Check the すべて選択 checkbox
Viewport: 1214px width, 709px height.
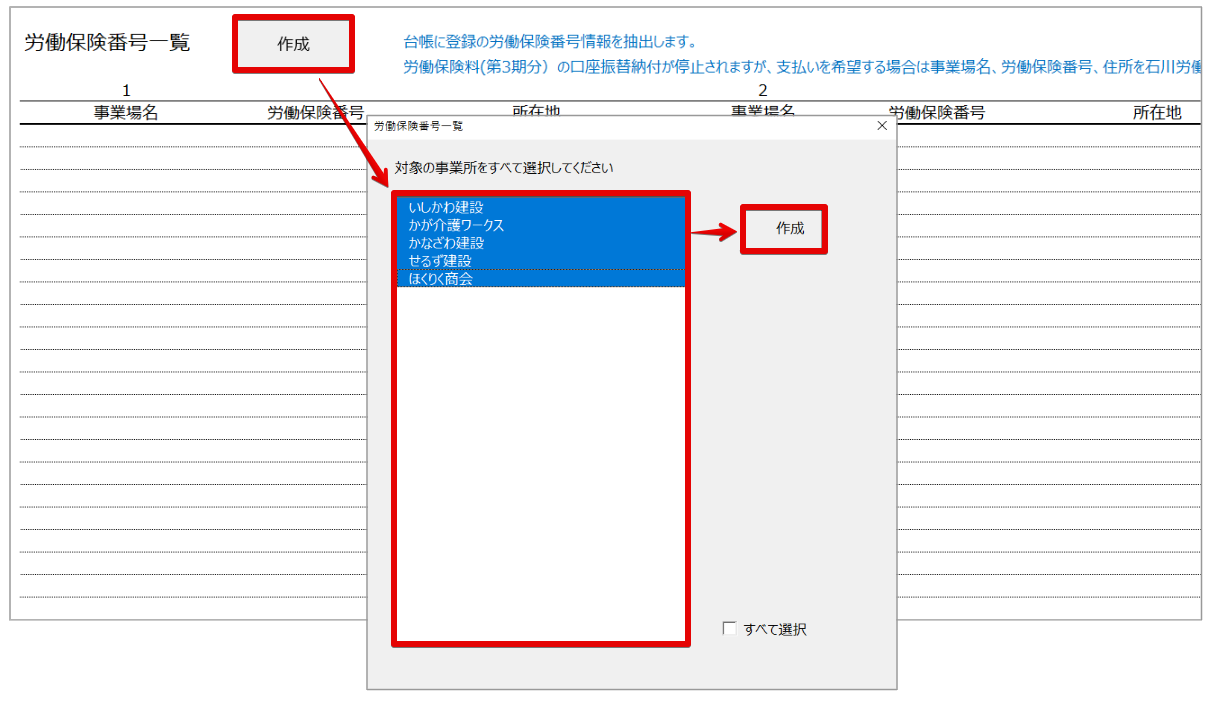(x=730, y=629)
